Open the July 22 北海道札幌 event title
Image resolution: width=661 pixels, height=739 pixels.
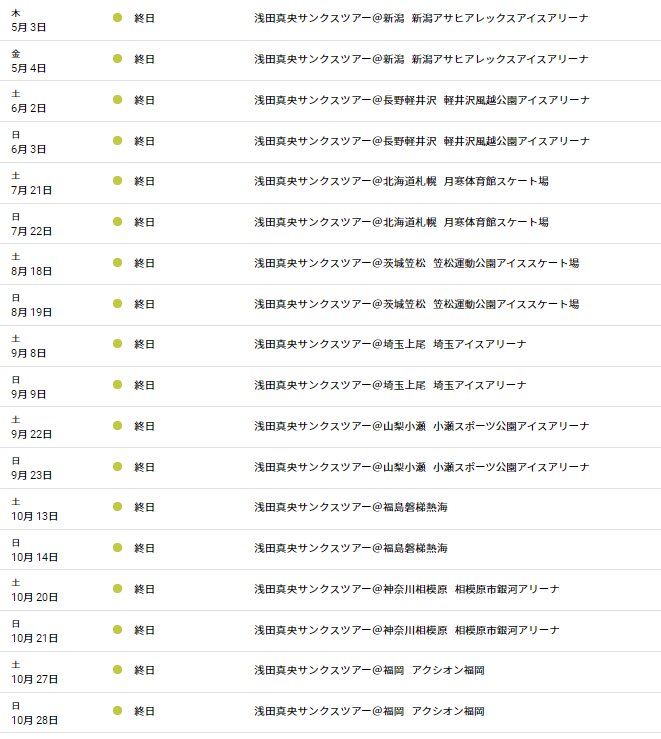point(401,222)
